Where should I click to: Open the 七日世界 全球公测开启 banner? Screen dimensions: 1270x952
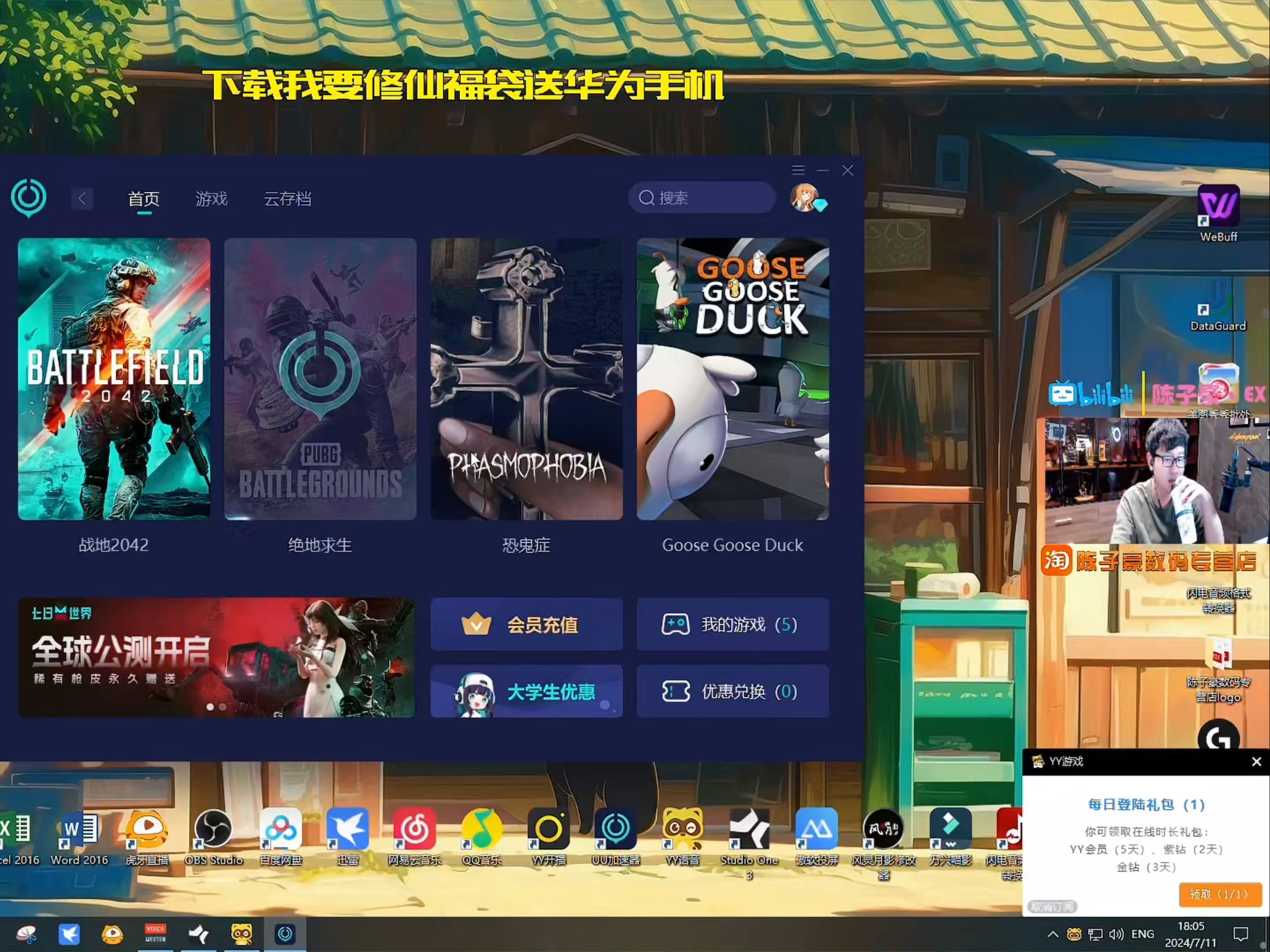(x=216, y=658)
